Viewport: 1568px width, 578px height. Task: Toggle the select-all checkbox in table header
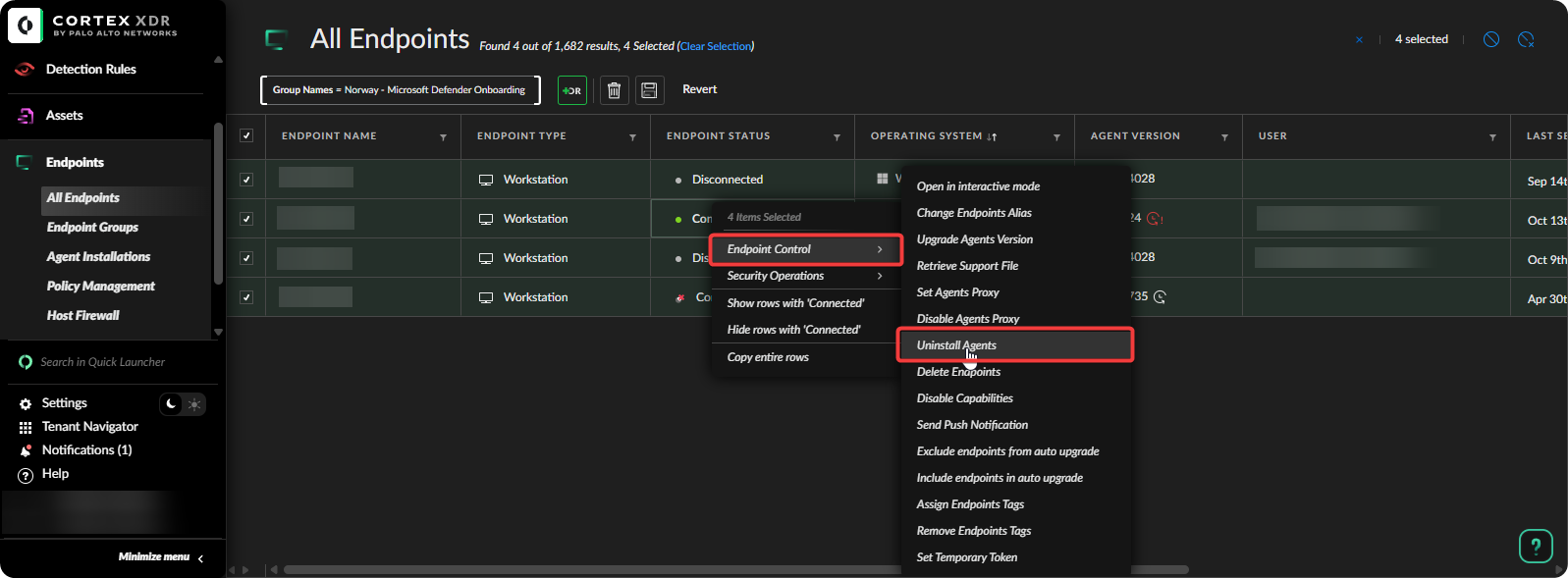(246, 135)
